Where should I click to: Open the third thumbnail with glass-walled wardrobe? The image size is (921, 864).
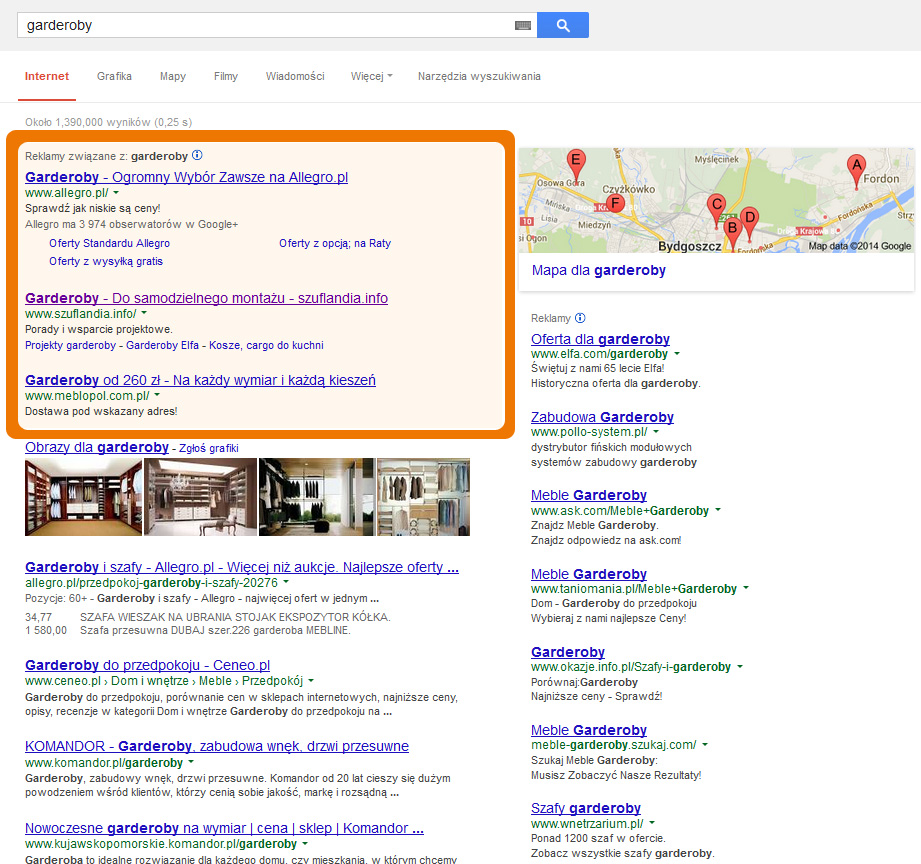317,497
